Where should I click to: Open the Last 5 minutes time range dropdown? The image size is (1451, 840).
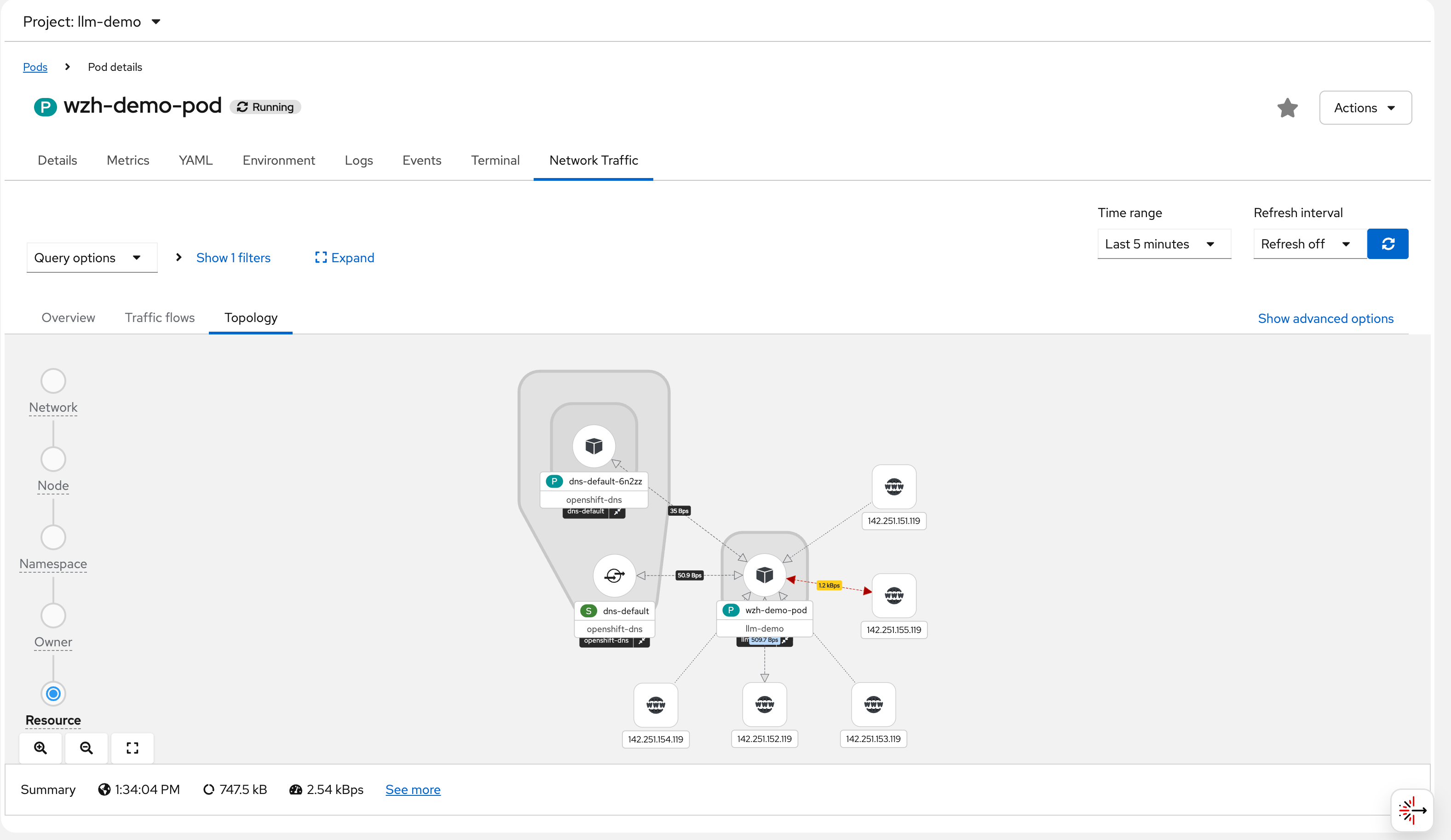pos(1163,244)
